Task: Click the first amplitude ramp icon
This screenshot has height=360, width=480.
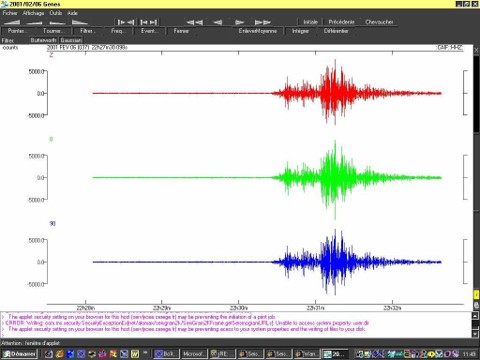Action: [x=12, y=22]
